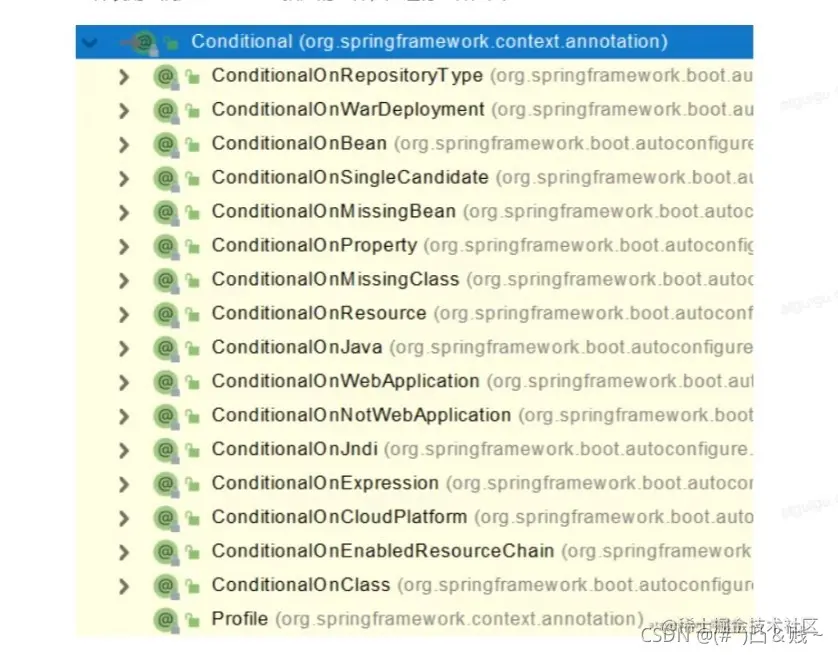This screenshot has height=655, width=838.
Task: Expand the ConditionalOnSingleCandidate node
Action: pos(123,178)
